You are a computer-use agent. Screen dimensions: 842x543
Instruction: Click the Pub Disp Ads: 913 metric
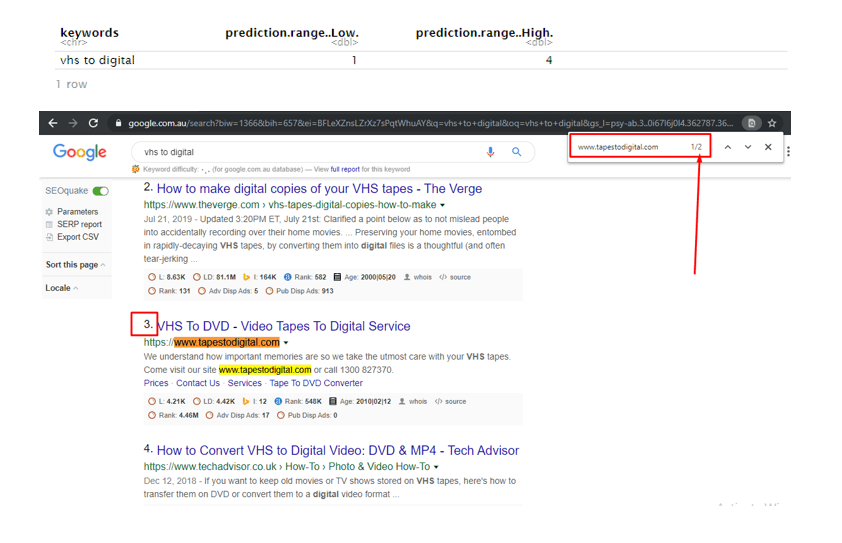coord(300,291)
